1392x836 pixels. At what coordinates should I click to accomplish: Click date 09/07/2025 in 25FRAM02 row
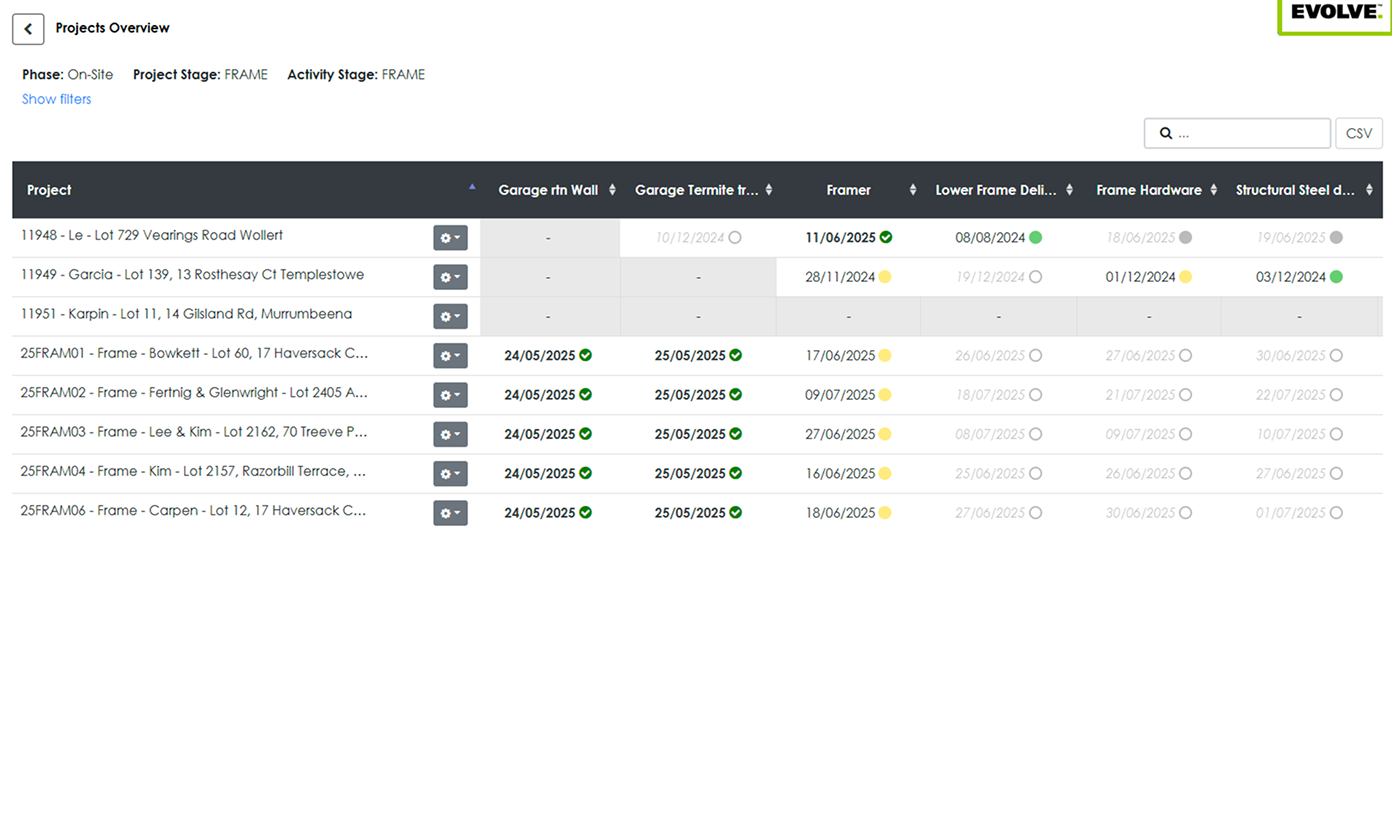click(840, 395)
